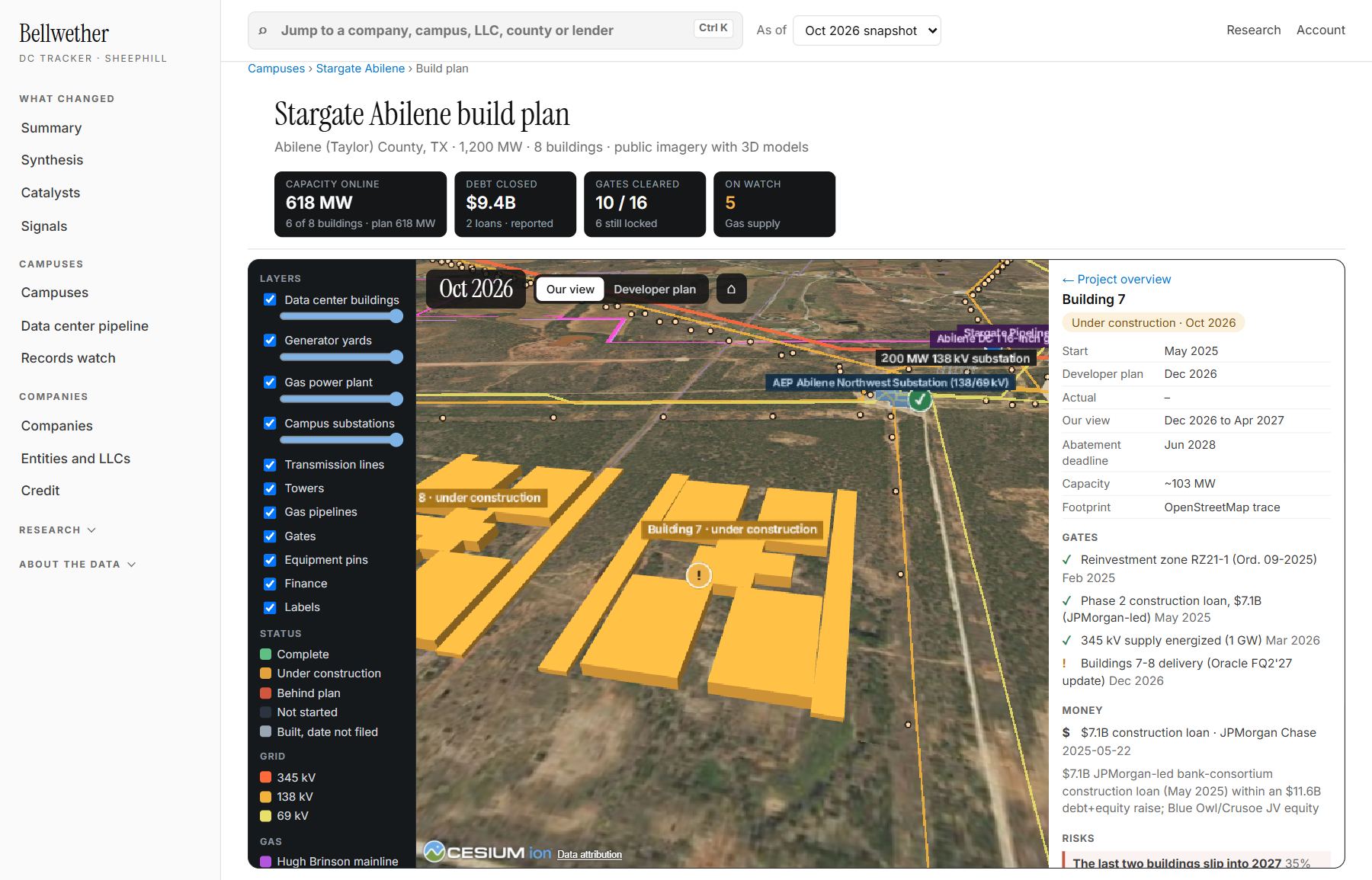Click the exclamation icon beside Buildings 7-8 delivery
The height and width of the screenshot is (880, 1372).
(x=1064, y=664)
